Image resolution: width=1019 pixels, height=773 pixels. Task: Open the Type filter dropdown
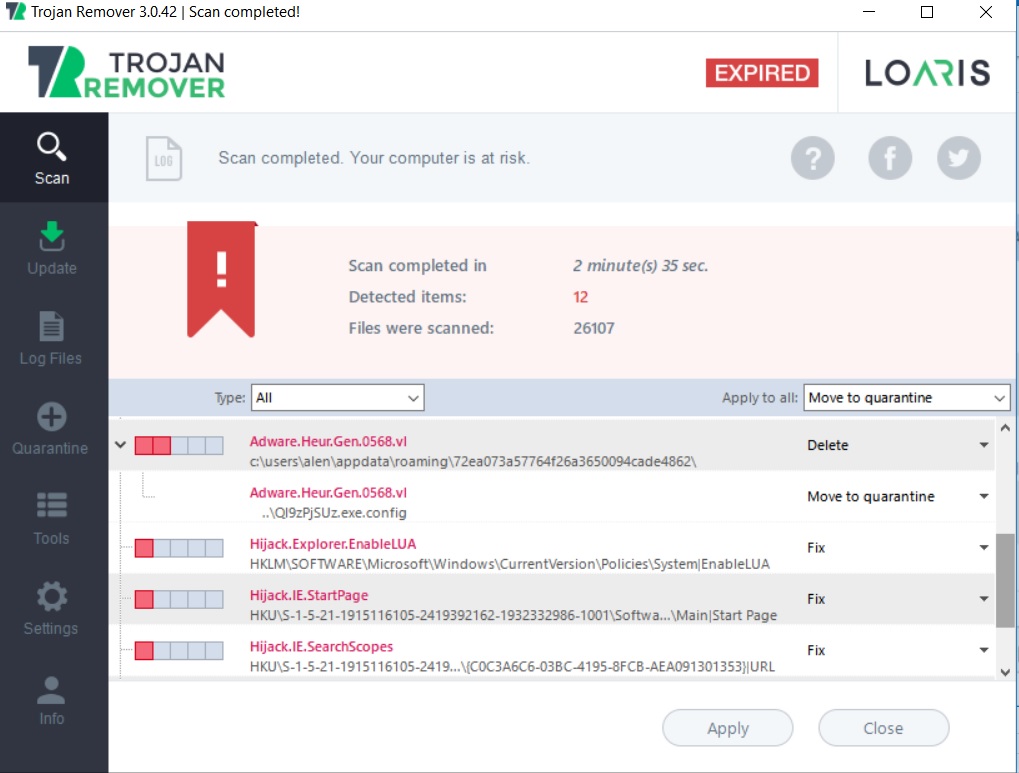tap(337, 398)
